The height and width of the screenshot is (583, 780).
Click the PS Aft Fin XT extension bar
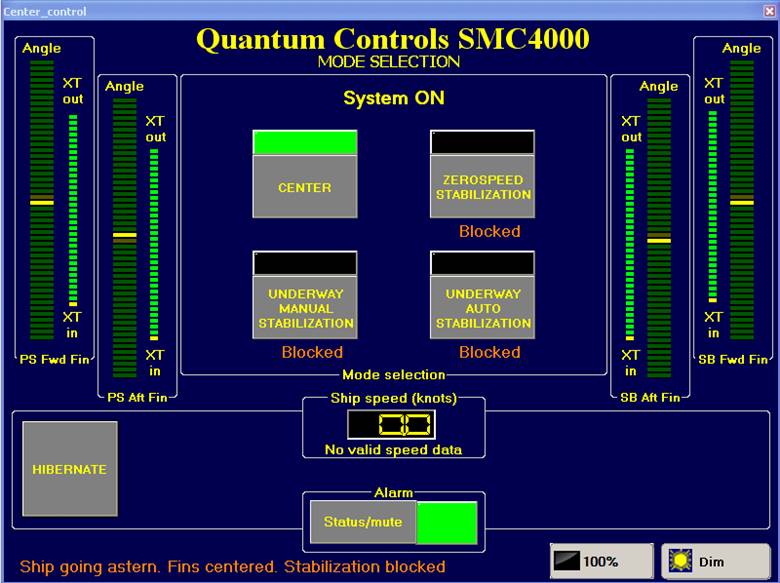(154, 244)
